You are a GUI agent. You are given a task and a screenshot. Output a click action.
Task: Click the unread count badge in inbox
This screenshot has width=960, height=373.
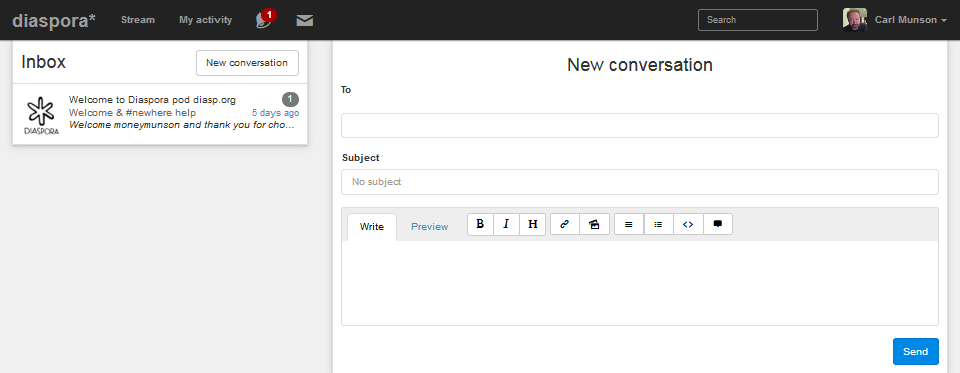click(x=290, y=99)
